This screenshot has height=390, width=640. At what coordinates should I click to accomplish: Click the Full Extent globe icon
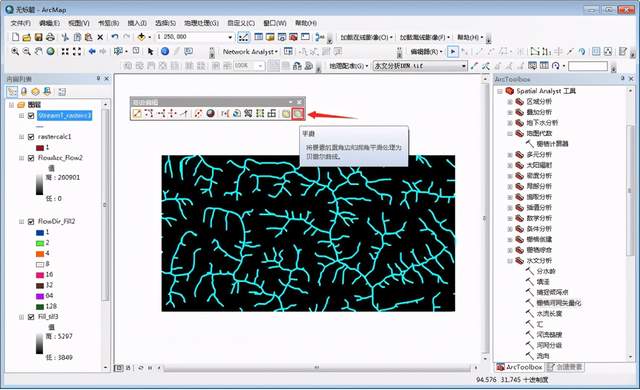point(50,51)
